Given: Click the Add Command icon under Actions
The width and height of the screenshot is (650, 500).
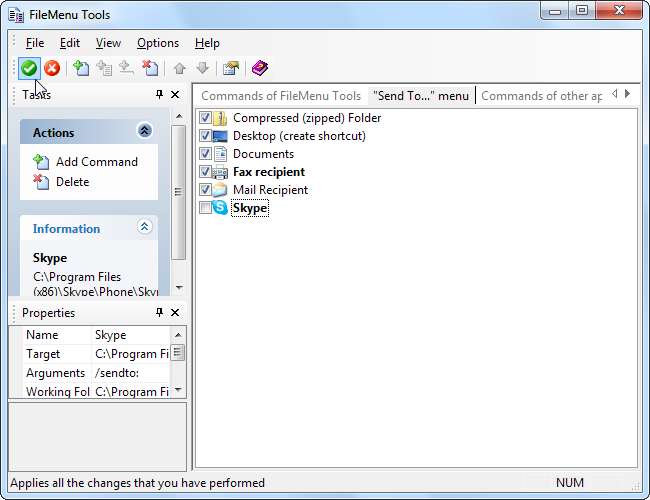Looking at the screenshot, I should (41, 162).
